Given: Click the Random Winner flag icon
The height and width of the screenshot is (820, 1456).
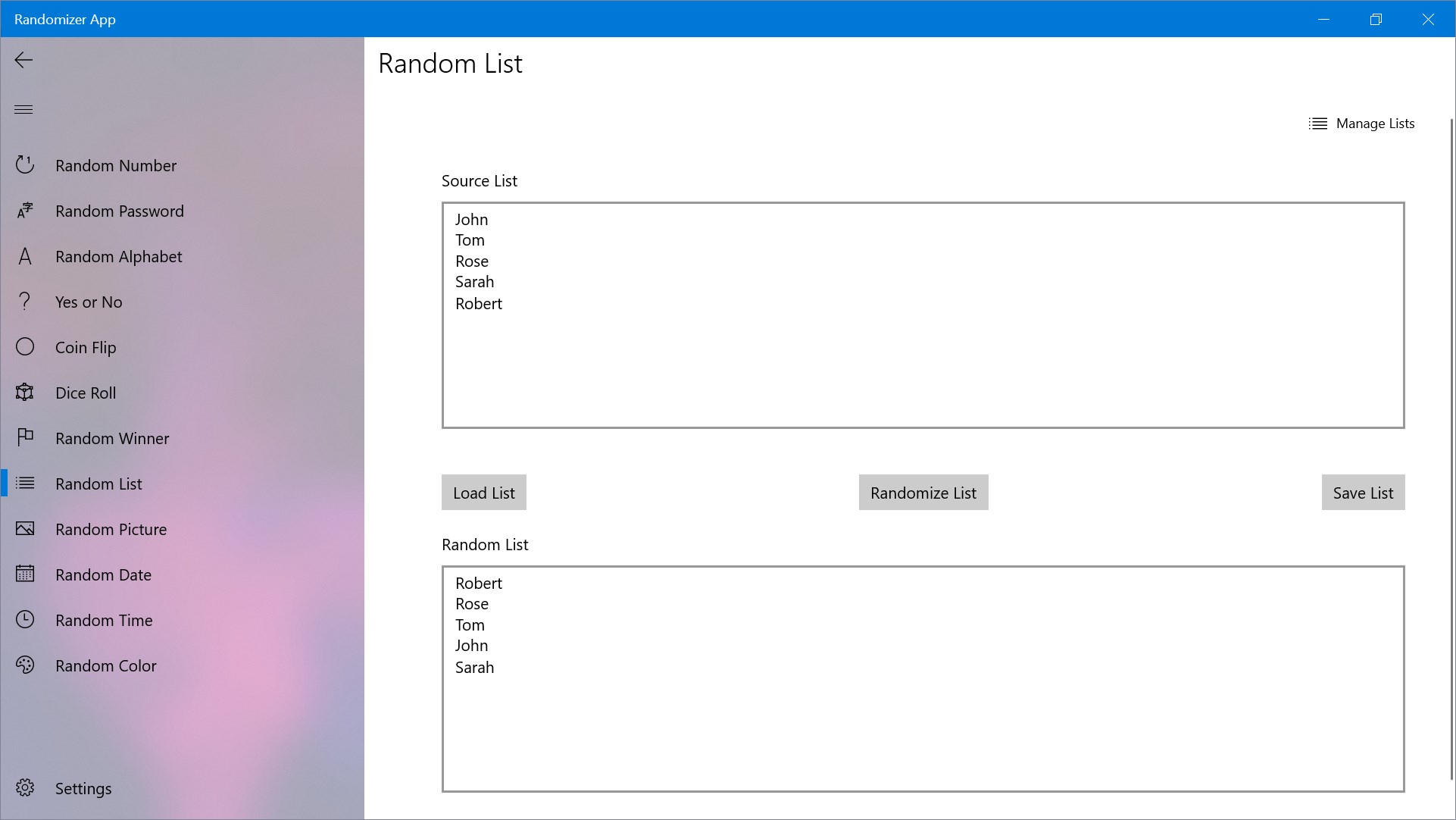Looking at the screenshot, I should 25,437.
